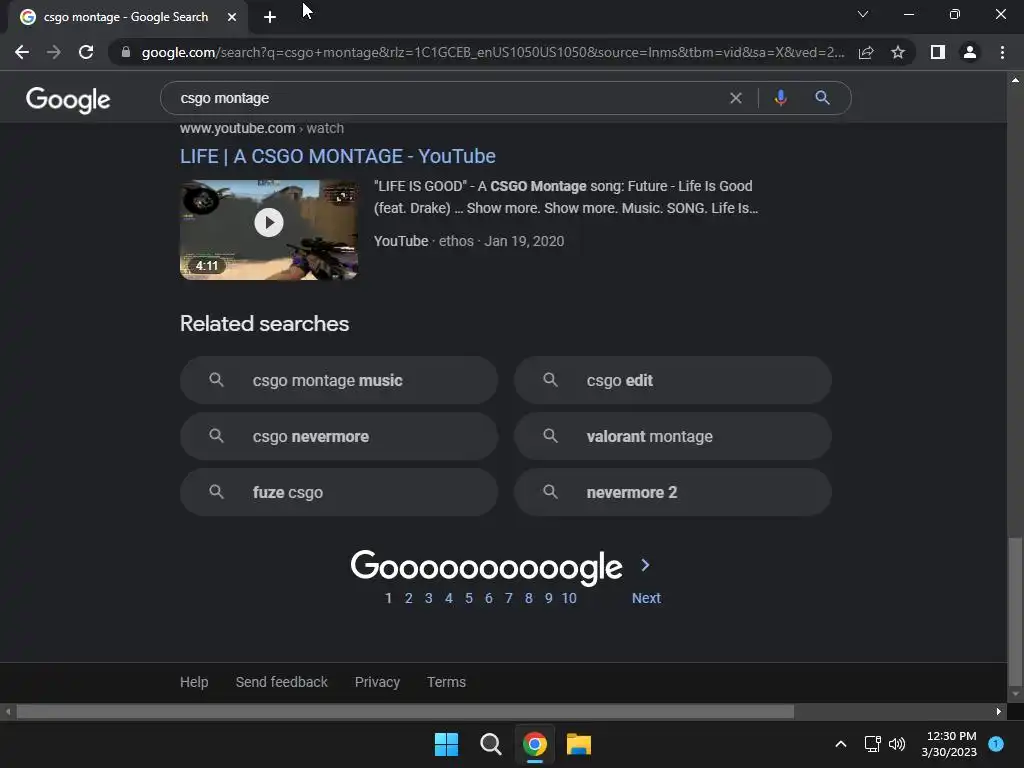Open the Chrome side panel
This screenshot has height=768, width=1024.
coord(938,52)
